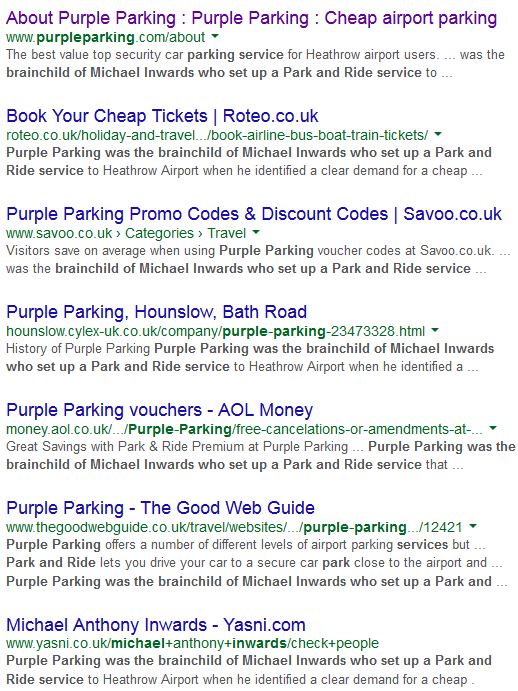Expand dropdown arrow beside hounslow.cylex-uk.co.uk URL
The image size is (518, 691).
[x=435, y=330]
